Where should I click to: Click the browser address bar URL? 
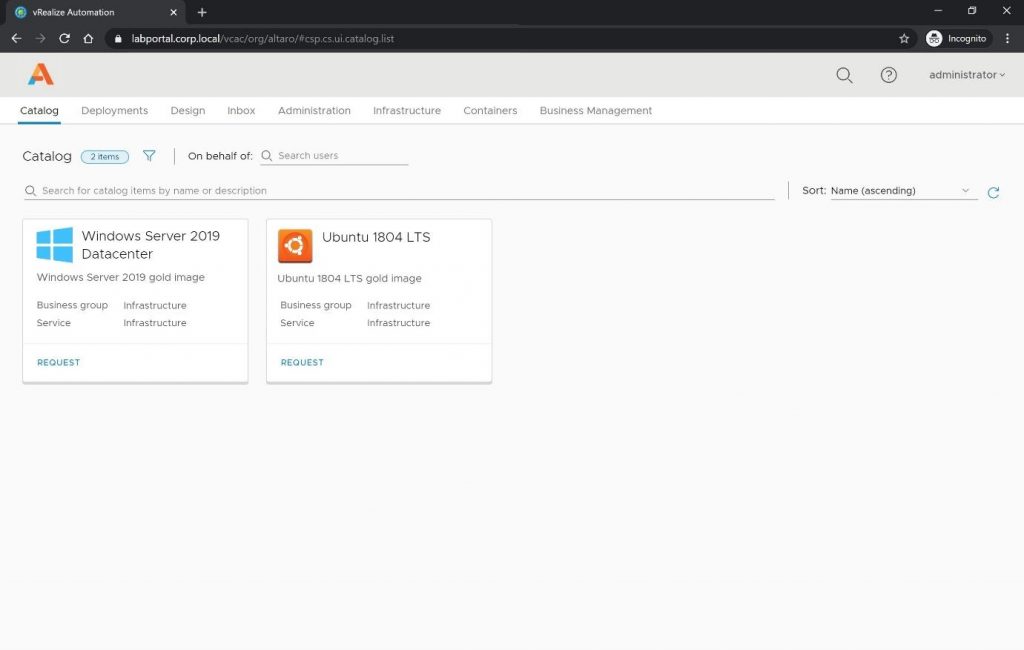[263, 39]
